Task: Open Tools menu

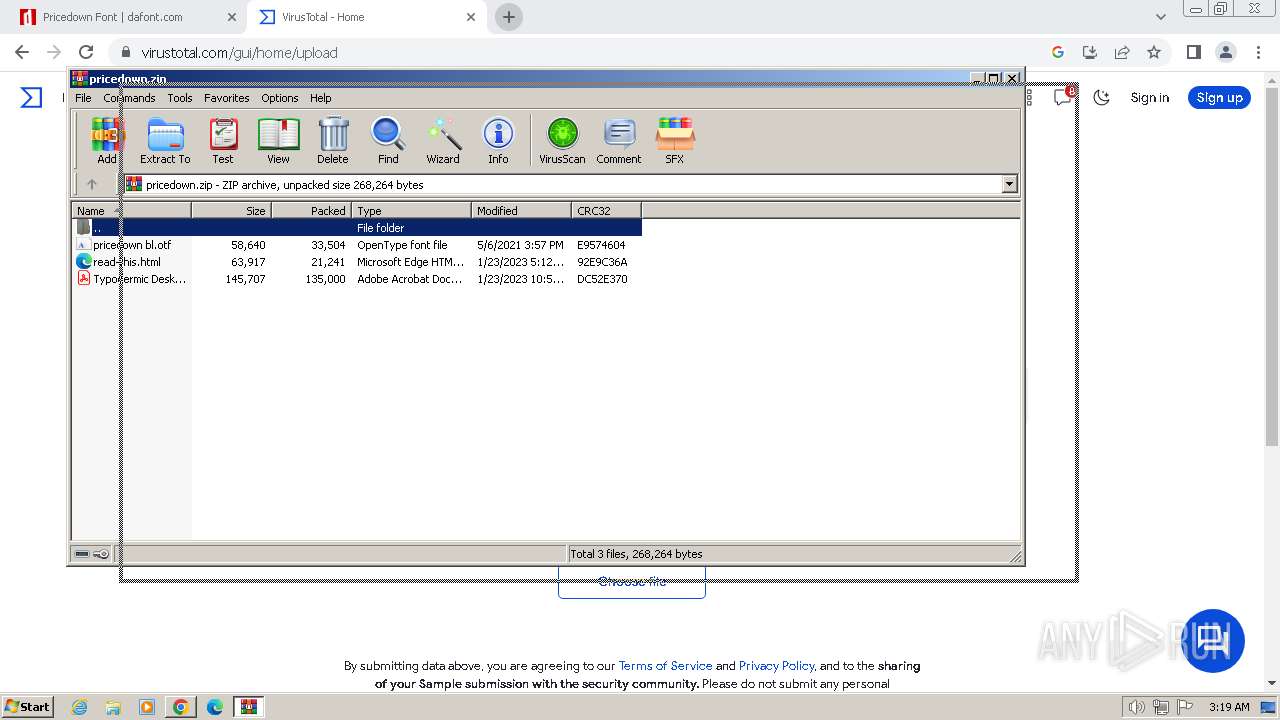Action: (x=180, y=98)
